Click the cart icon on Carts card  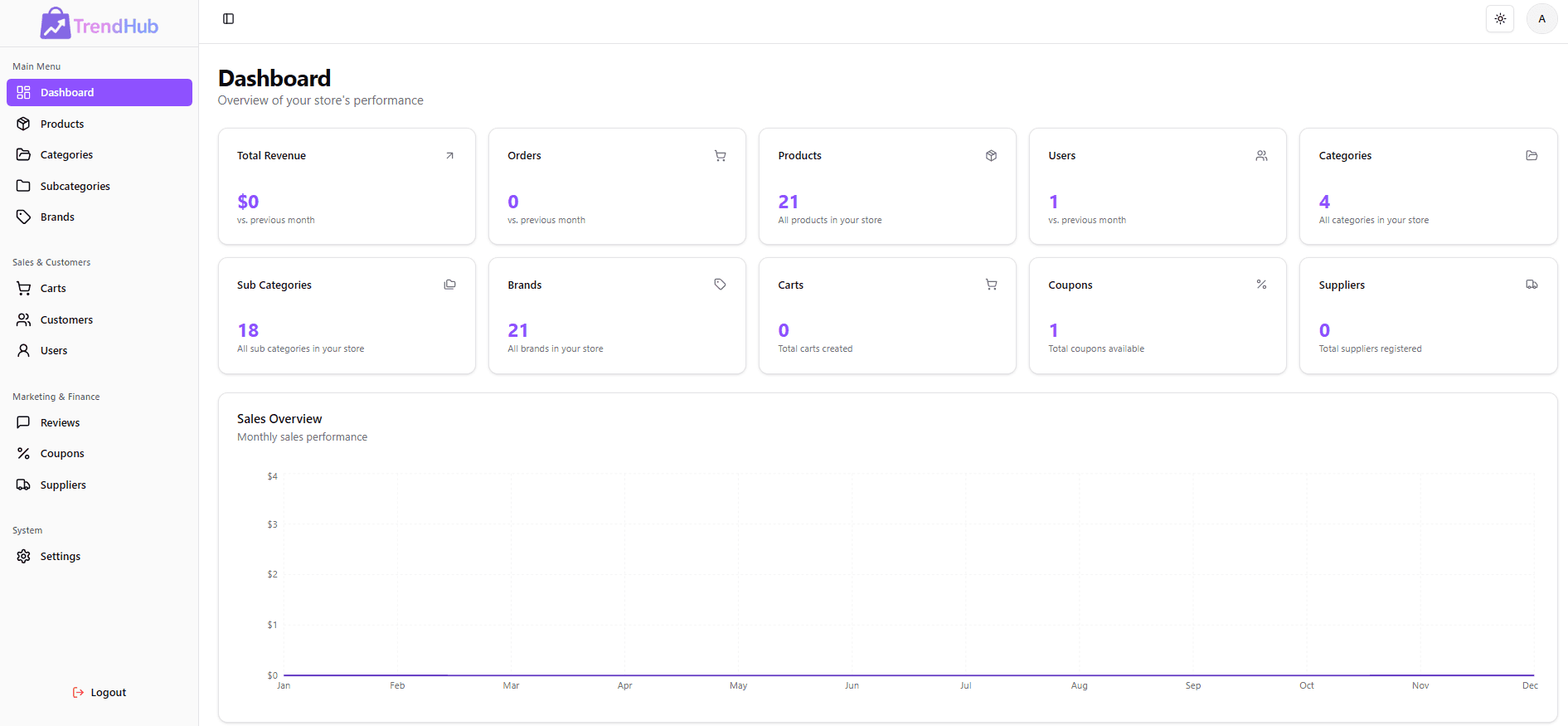click(991, 285)
